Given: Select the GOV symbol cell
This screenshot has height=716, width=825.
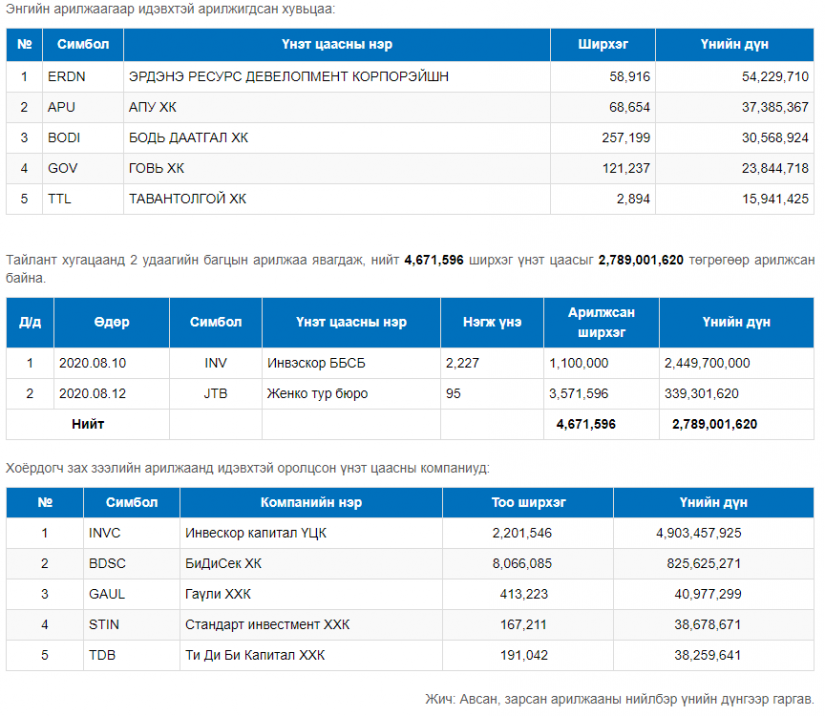Looking at the screenshot, I should (83, 168).
